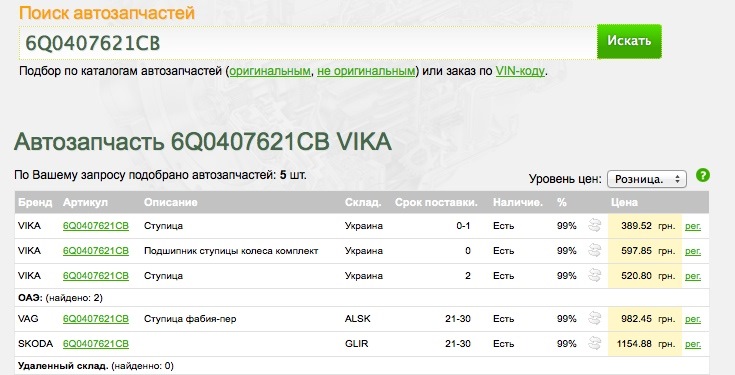The height and width of the screenshot is (375, 735).
Task: Click рег. link next to 389.52 грн.
Action: click(693, 226)
